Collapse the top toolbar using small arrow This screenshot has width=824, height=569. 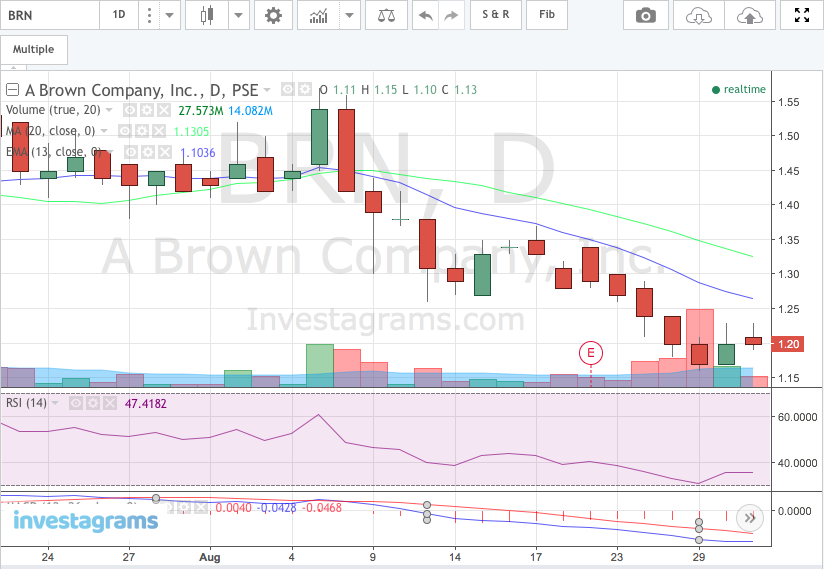[14, 68]
